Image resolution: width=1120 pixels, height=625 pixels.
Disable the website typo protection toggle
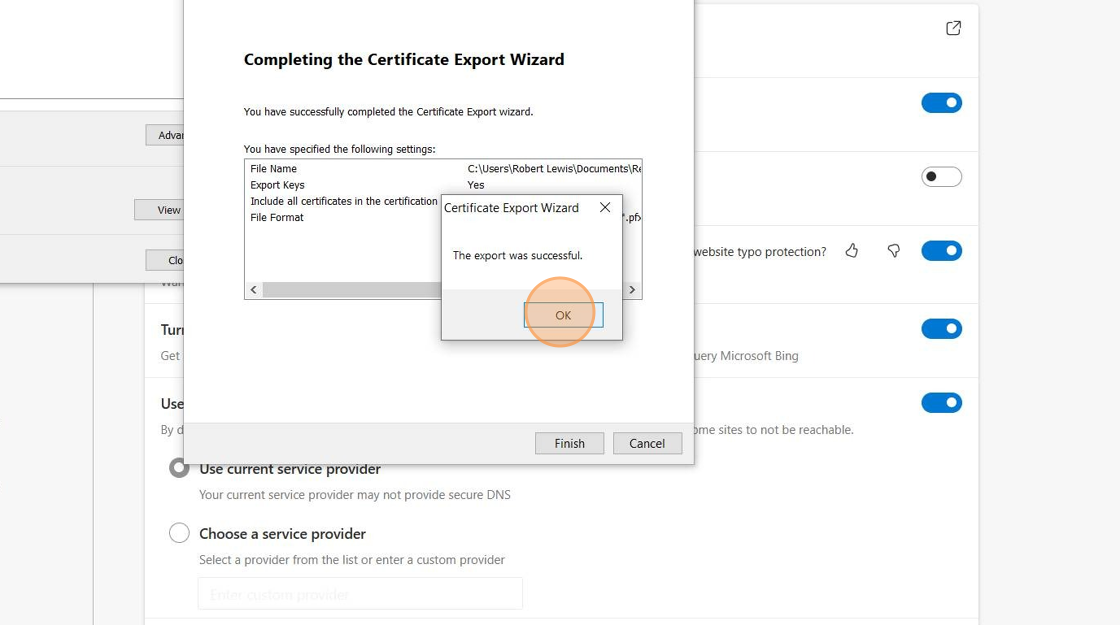(941, 251)
